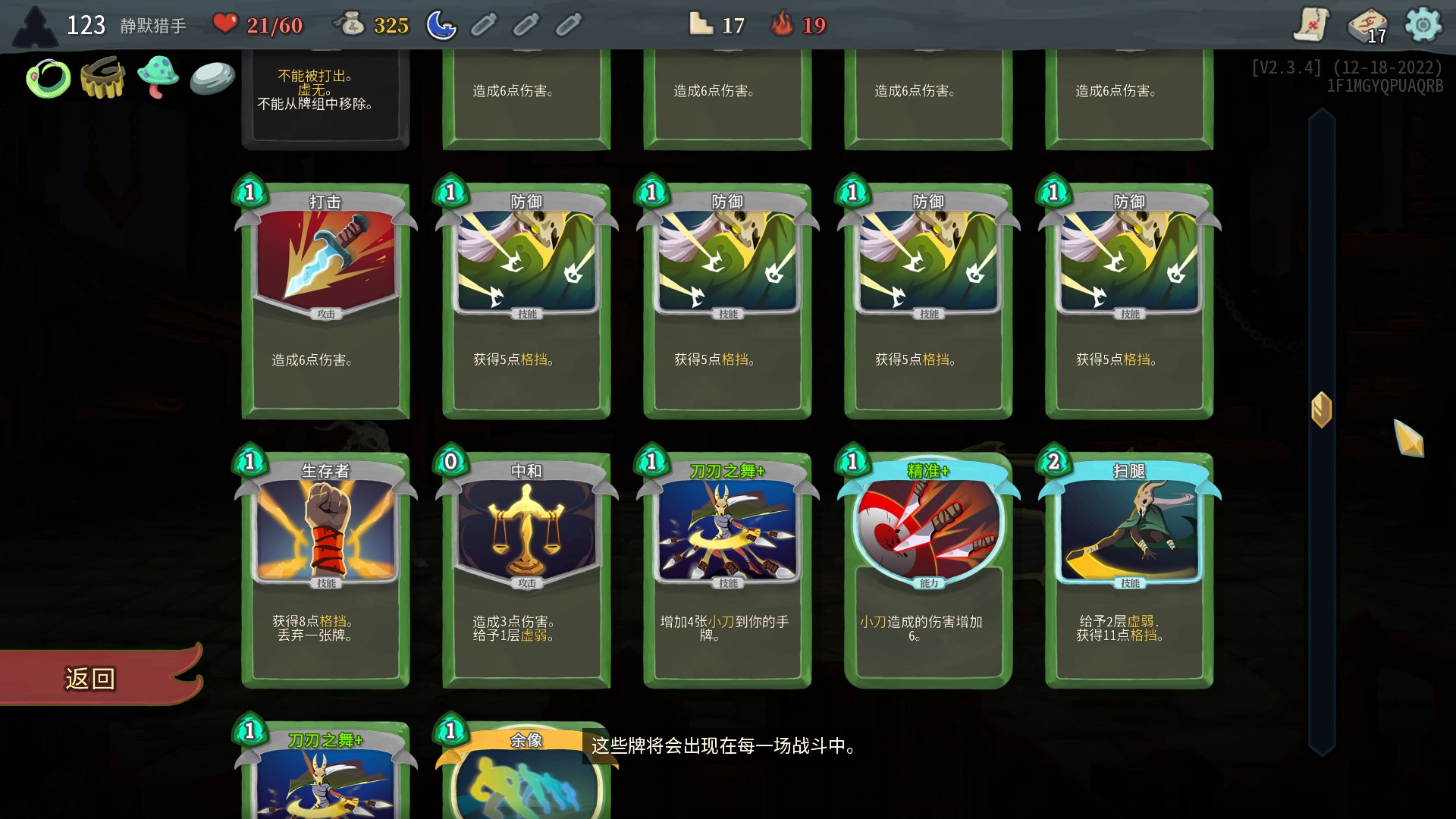Click the floor 17 stairs icon

click(x=701, y=24)
